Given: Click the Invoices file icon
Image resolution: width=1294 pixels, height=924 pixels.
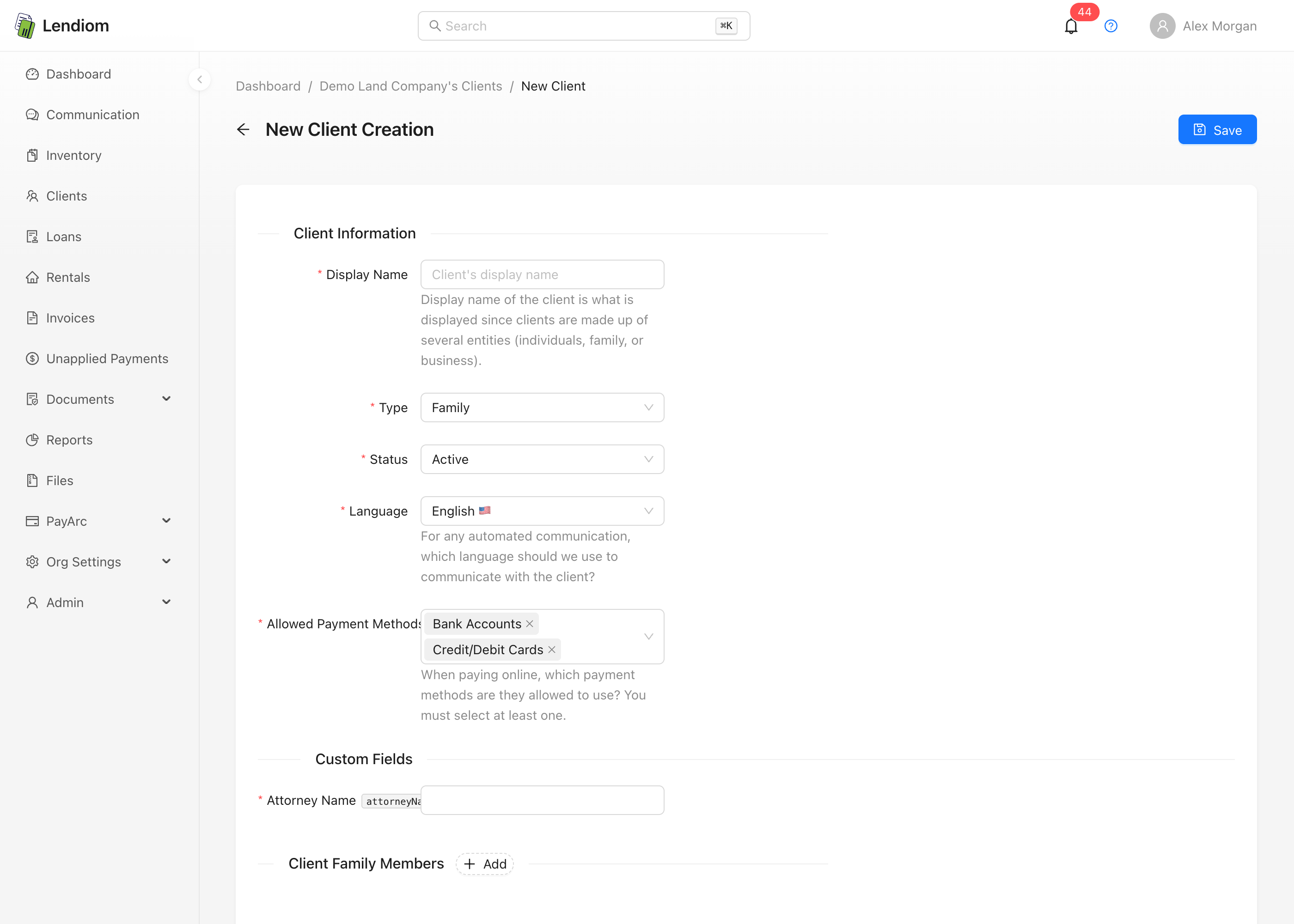Looking at the screenshot, I should click(x=32, y=318).
